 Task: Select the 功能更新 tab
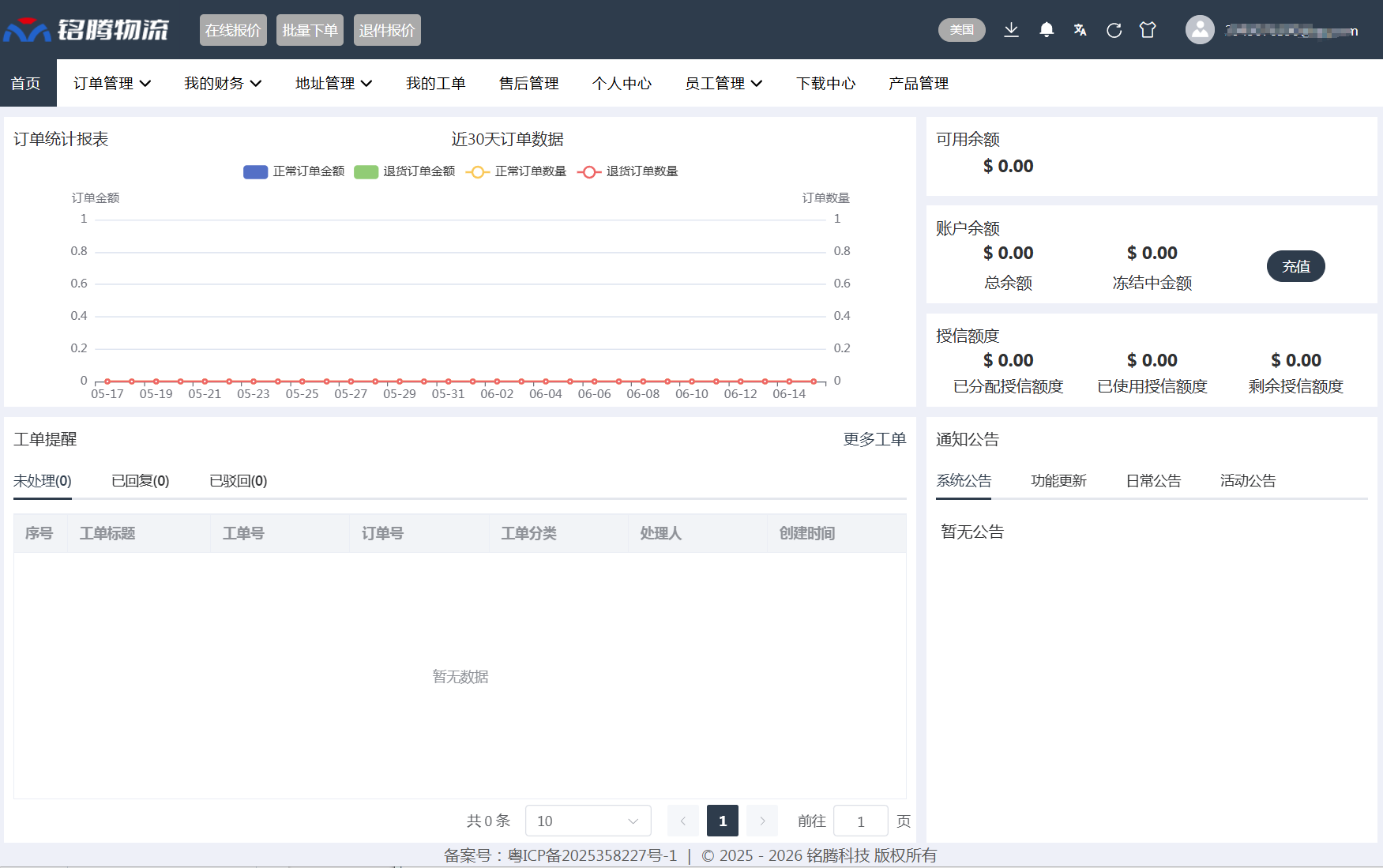pos(1058,481)
